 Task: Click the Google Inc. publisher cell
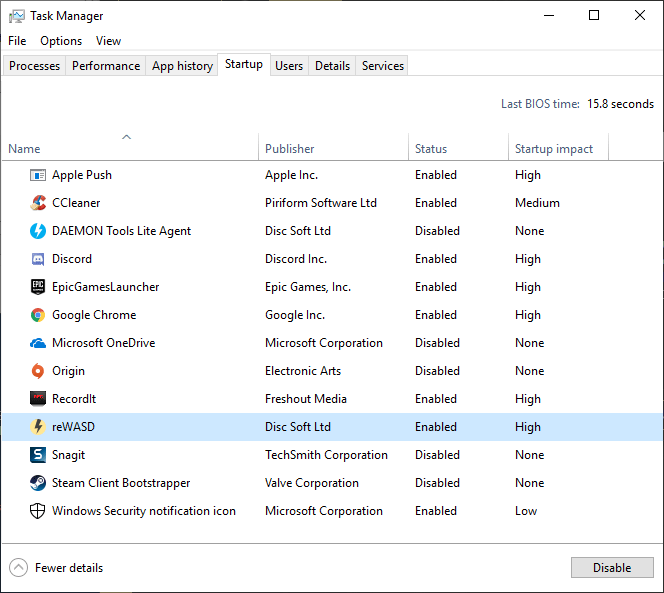click(x=295, y=315)
